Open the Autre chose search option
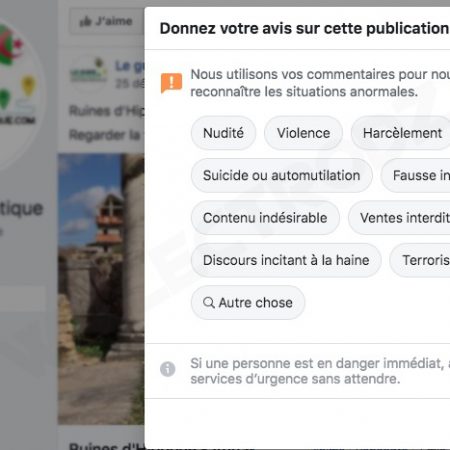This screenshot has height=450, width=450. pyautogui.click(x=248, y=302)
